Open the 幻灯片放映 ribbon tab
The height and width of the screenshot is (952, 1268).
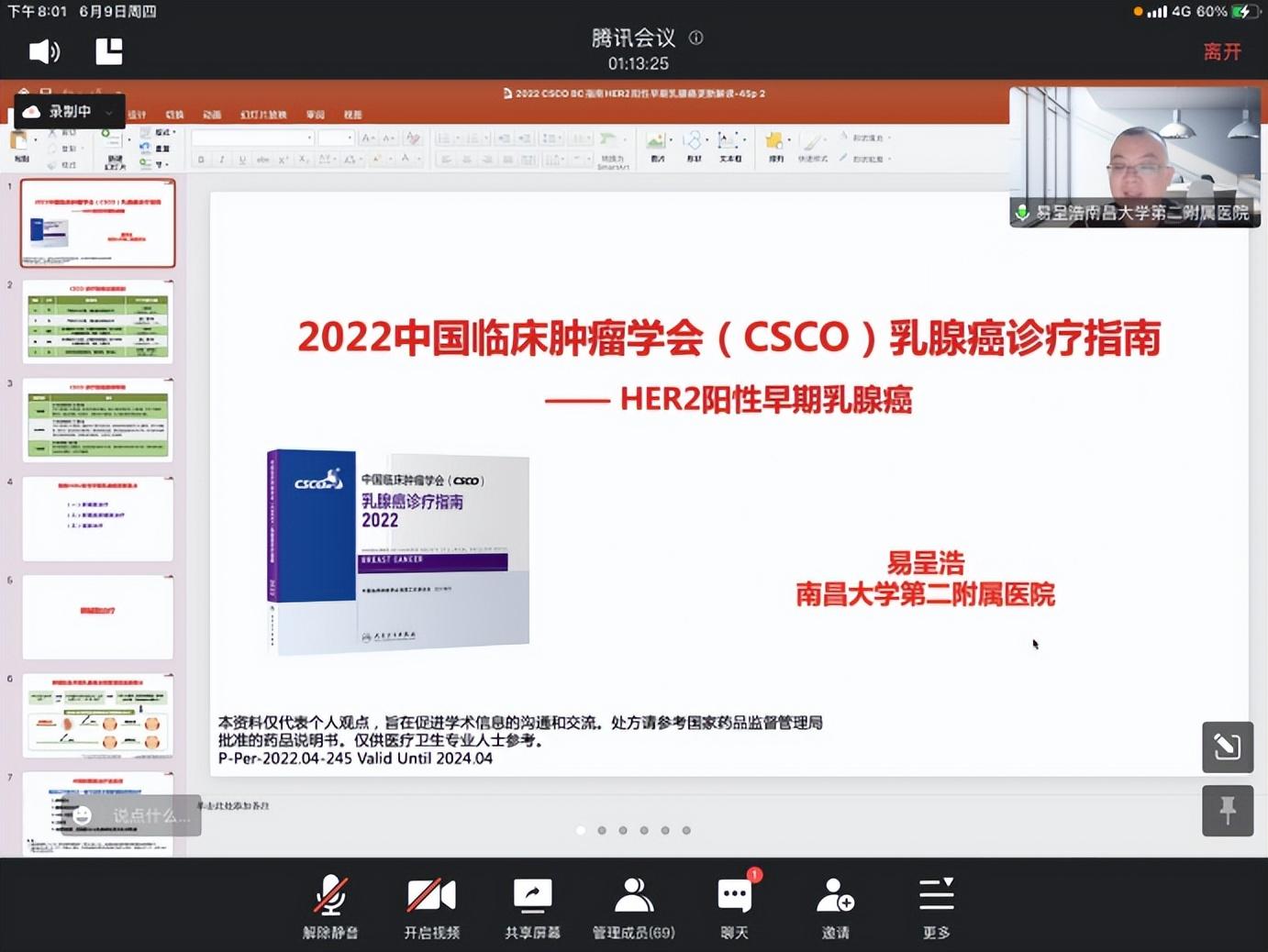(263, 115)
